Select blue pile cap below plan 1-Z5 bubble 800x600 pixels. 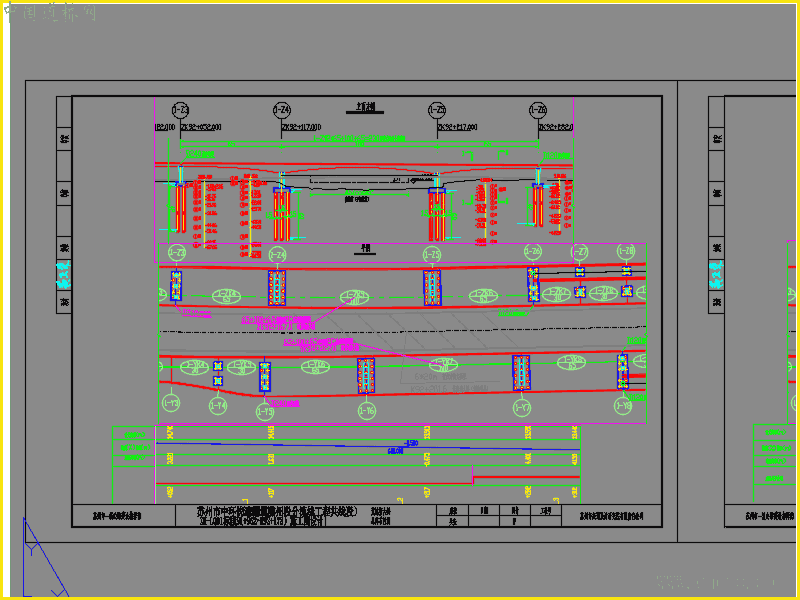432,288
